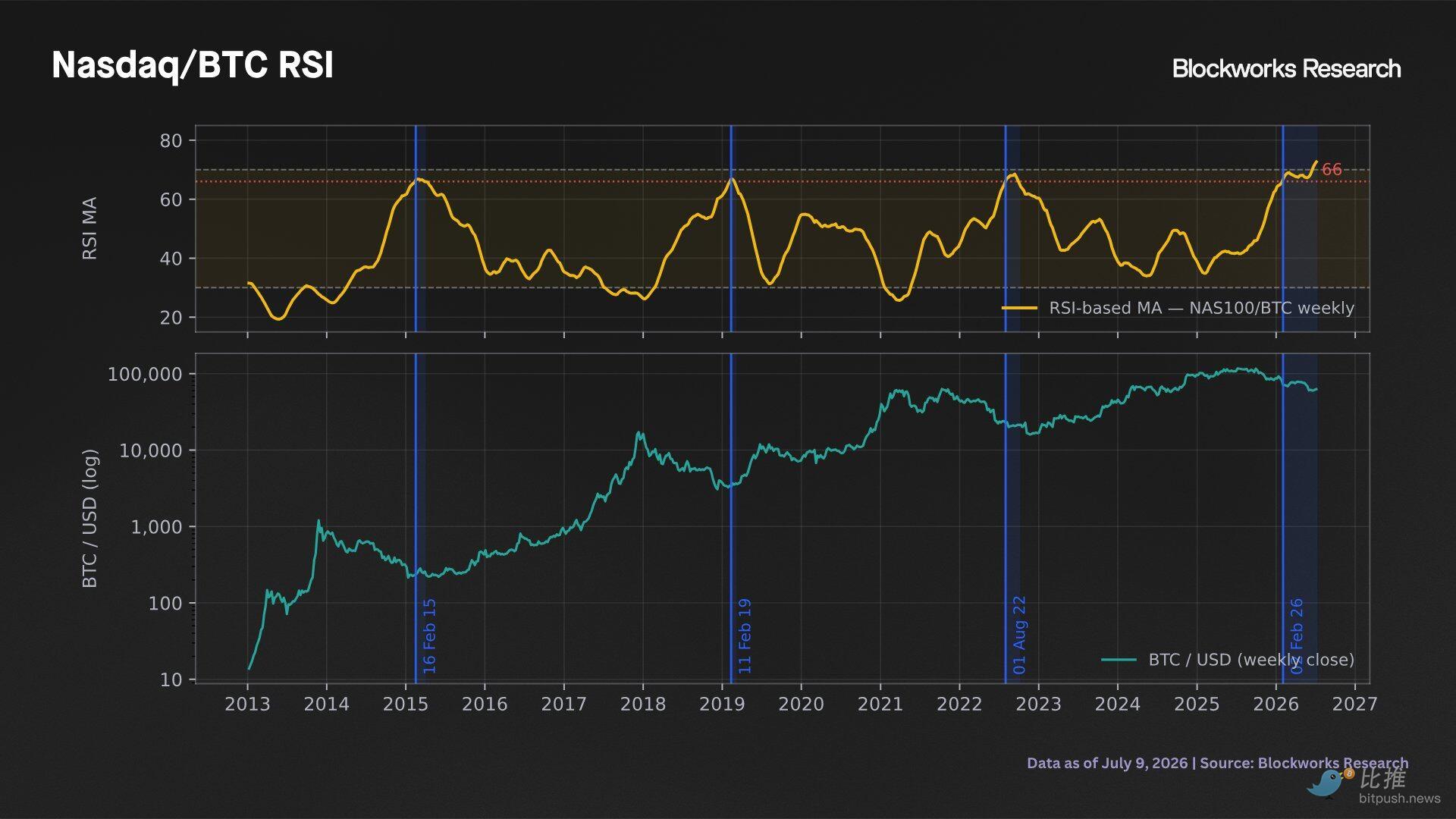Click the "2015" year label
The width and height of the screenshot is (1456, 819).
pyautogui.click(x=406, y=704)
